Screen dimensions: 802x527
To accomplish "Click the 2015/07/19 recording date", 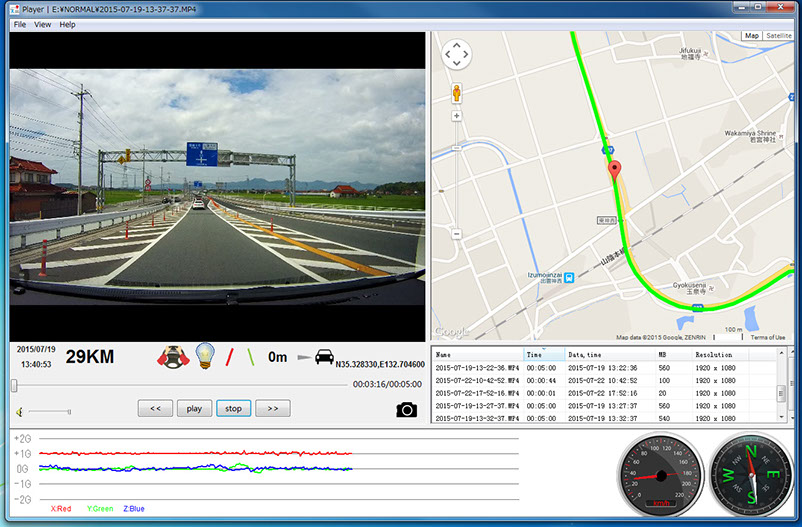I will (x=36, y=349).
